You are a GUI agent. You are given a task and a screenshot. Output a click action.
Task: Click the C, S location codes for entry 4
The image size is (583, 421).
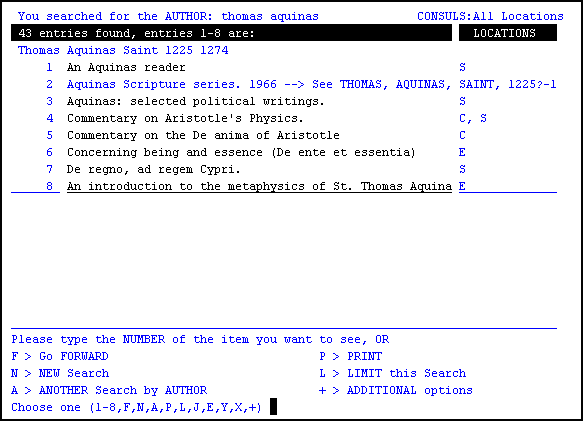pos(473,118)
